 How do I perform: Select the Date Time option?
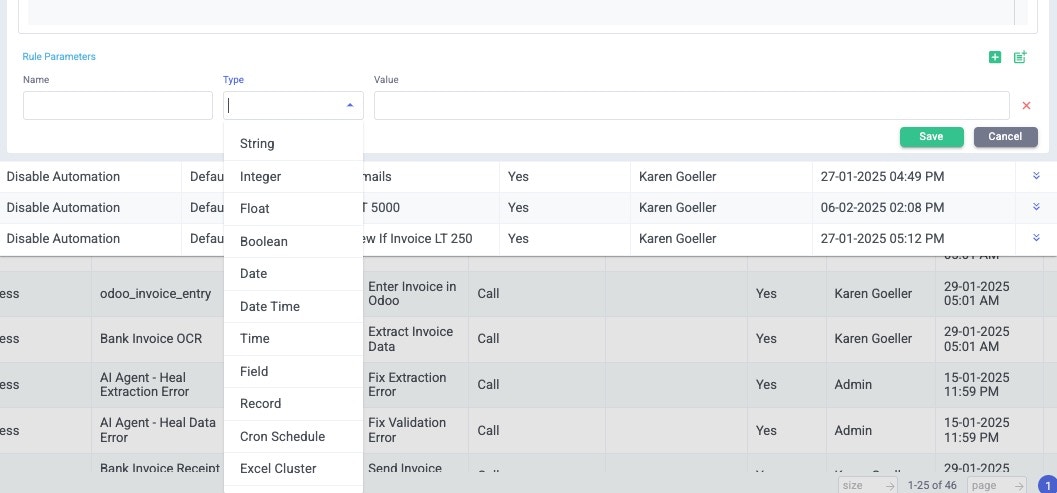tap(269, 306)
